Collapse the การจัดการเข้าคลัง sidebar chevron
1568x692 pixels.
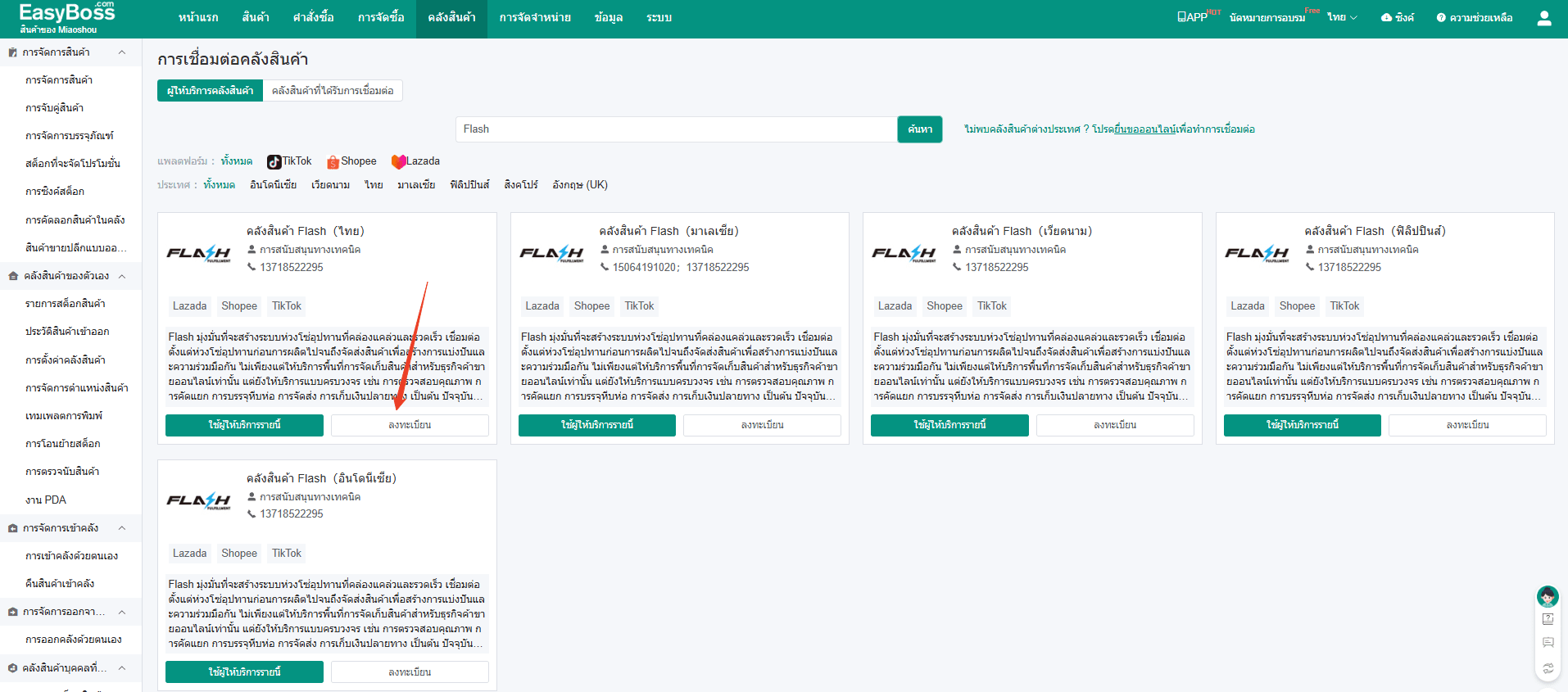pos(122,528)
